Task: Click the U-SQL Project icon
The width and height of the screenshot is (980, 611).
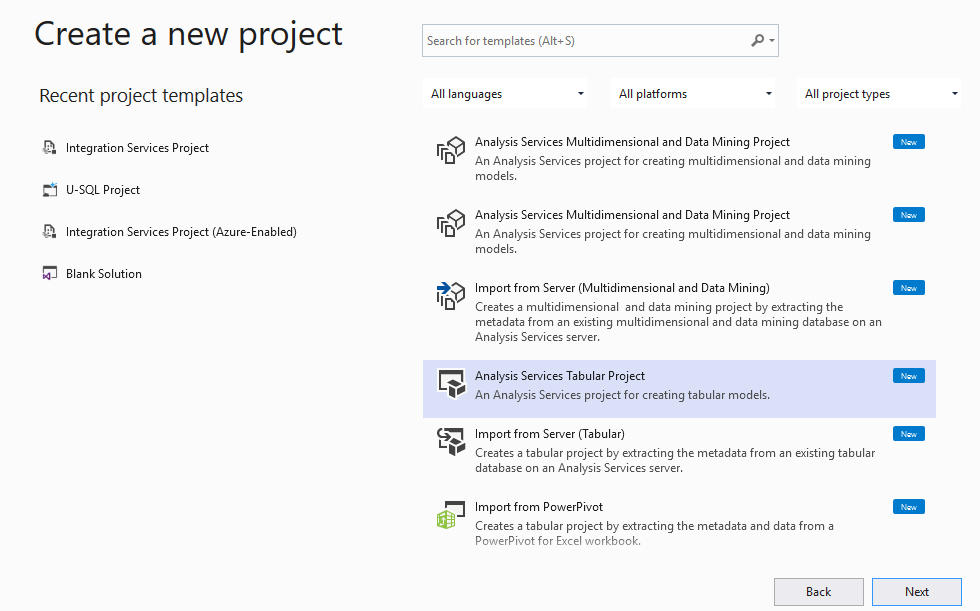Action: click(50, 189)
